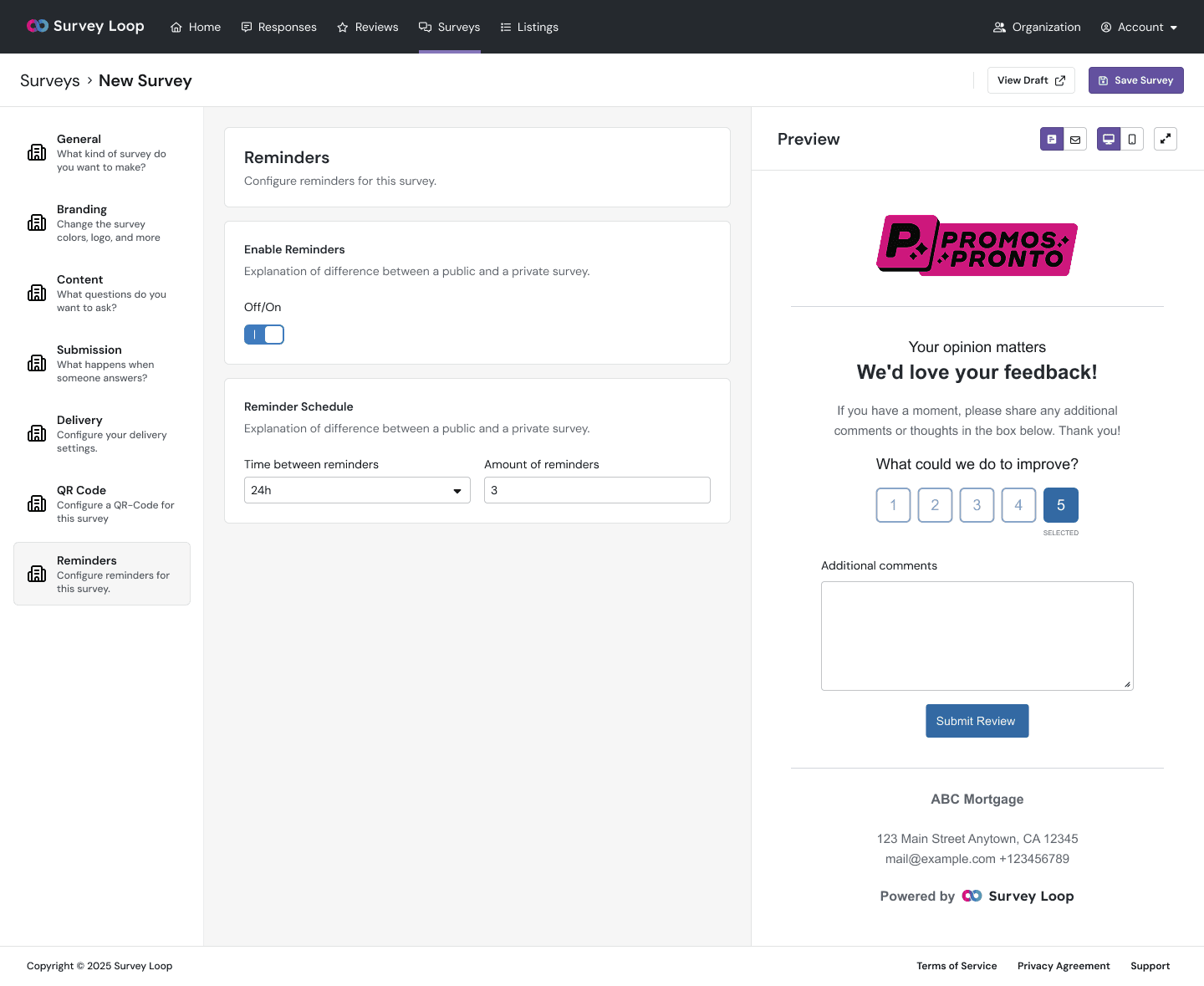1204x986 pixels.
Task: Go to the General settings section
Action: pos(102,152)
